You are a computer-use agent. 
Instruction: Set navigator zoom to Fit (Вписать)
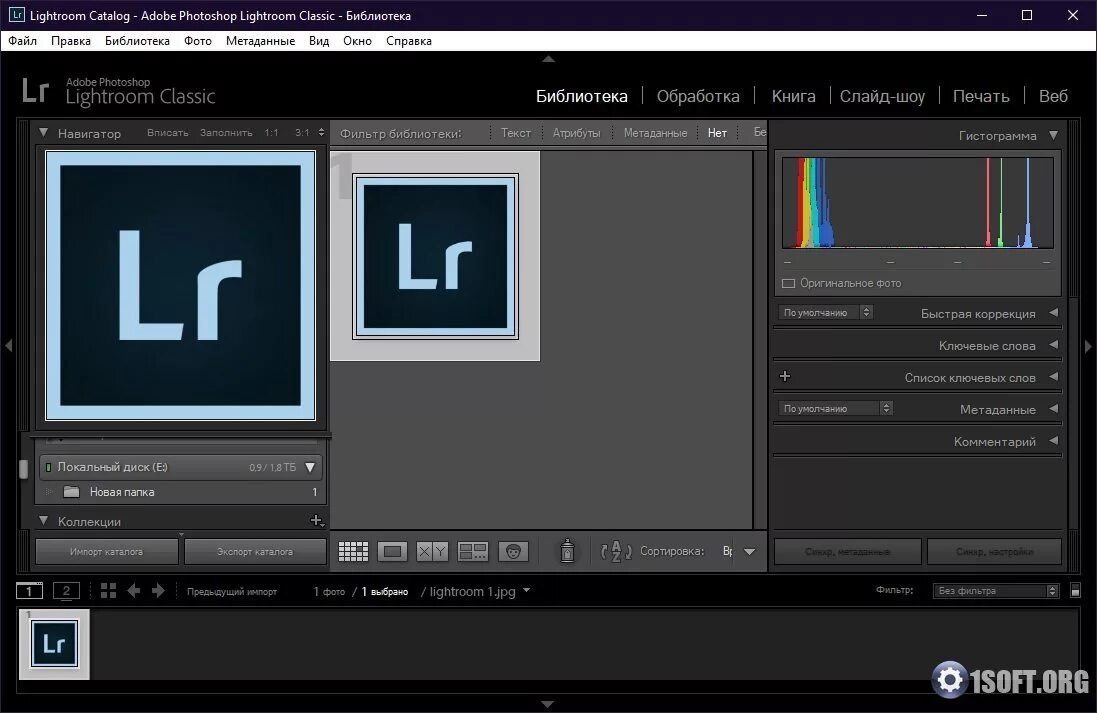(x=167, y=132)
